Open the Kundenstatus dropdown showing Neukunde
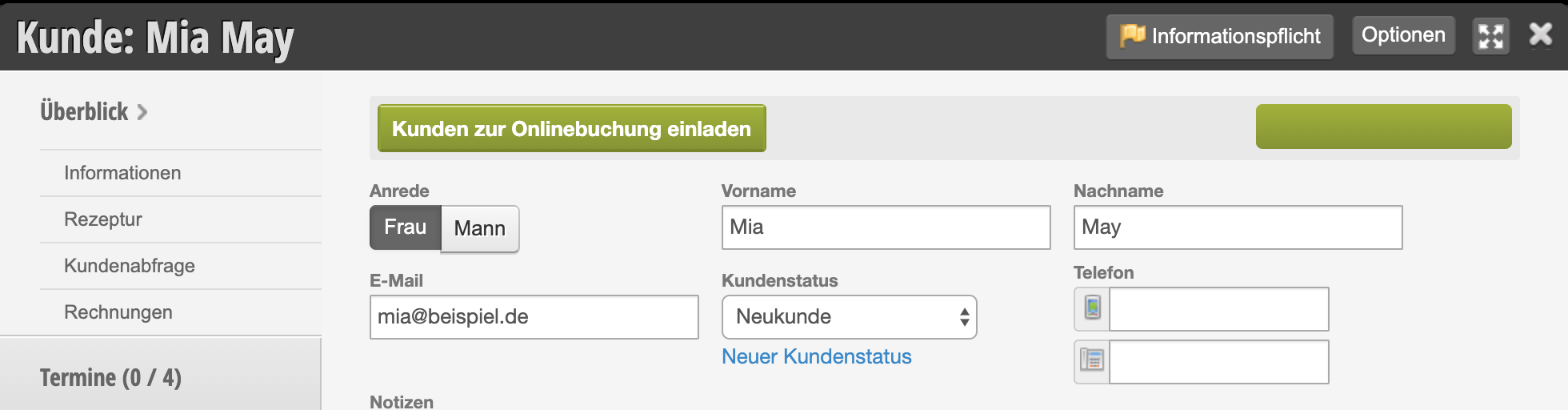Screen dimensions: 1568x410 pyautogui.click(x=850, y=317)
